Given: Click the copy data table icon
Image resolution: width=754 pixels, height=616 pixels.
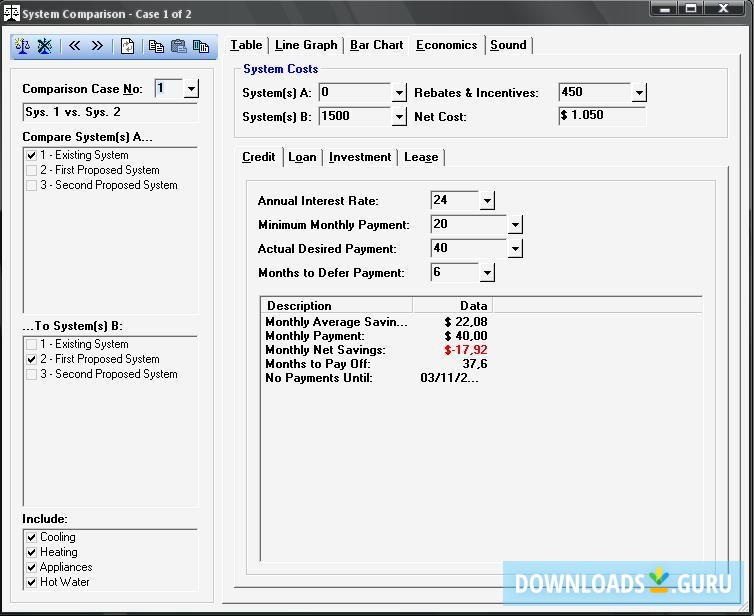Looking at the screenshot, I should [201, 46].
